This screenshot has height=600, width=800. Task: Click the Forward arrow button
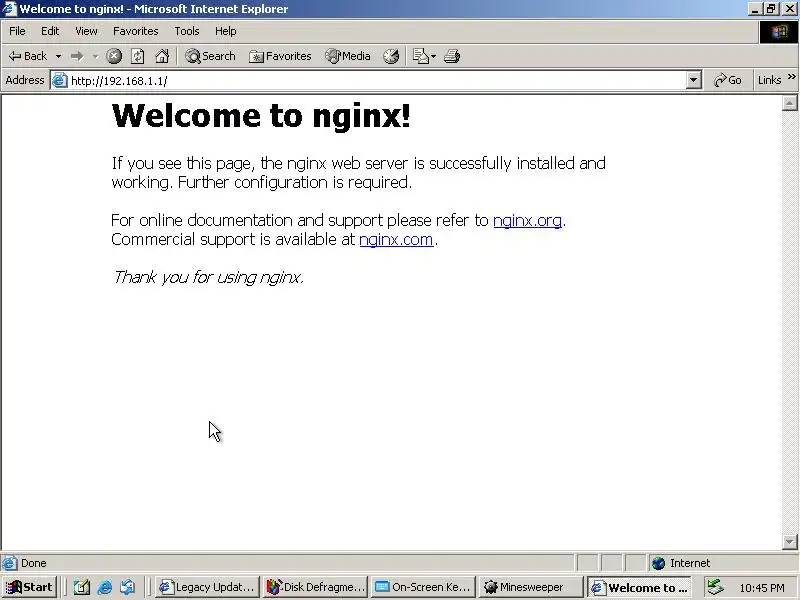pyautogui.click(x=77, y=56)
